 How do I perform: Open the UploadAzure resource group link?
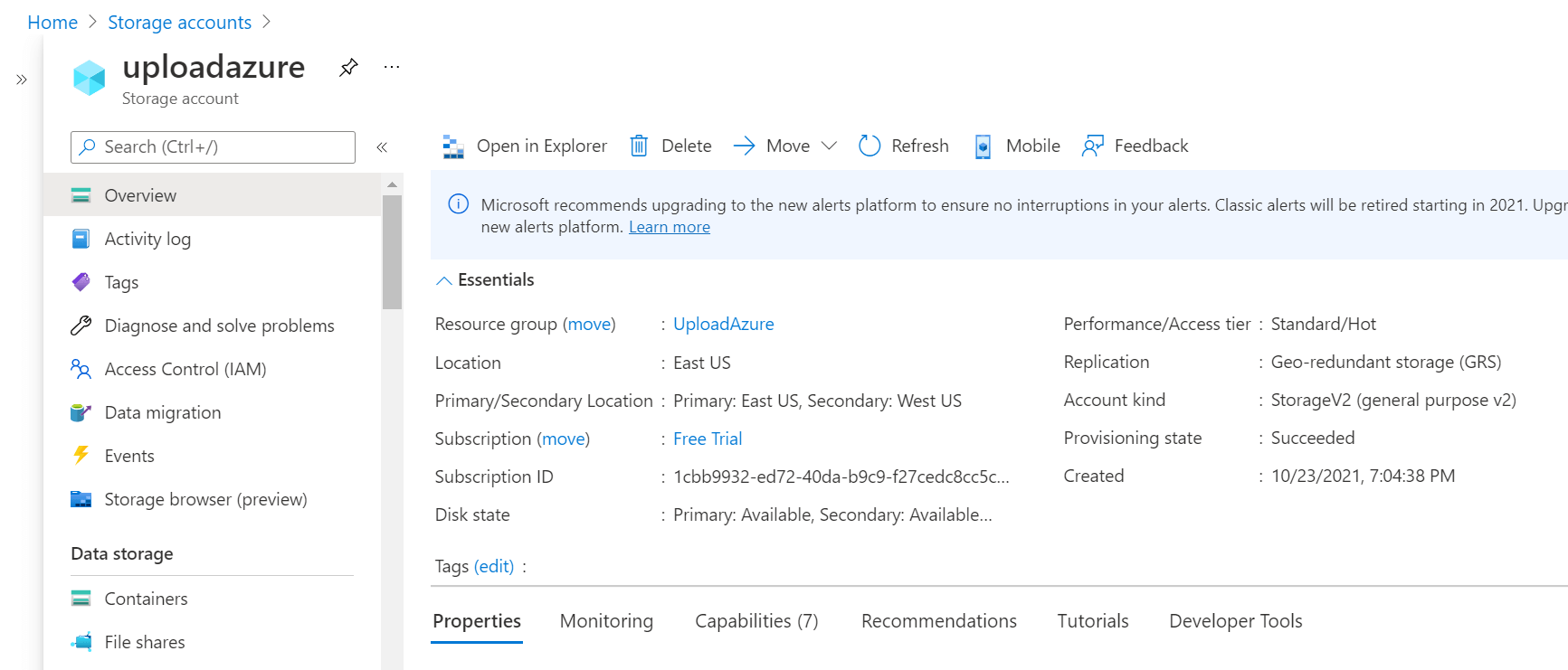tap(723, 324)
